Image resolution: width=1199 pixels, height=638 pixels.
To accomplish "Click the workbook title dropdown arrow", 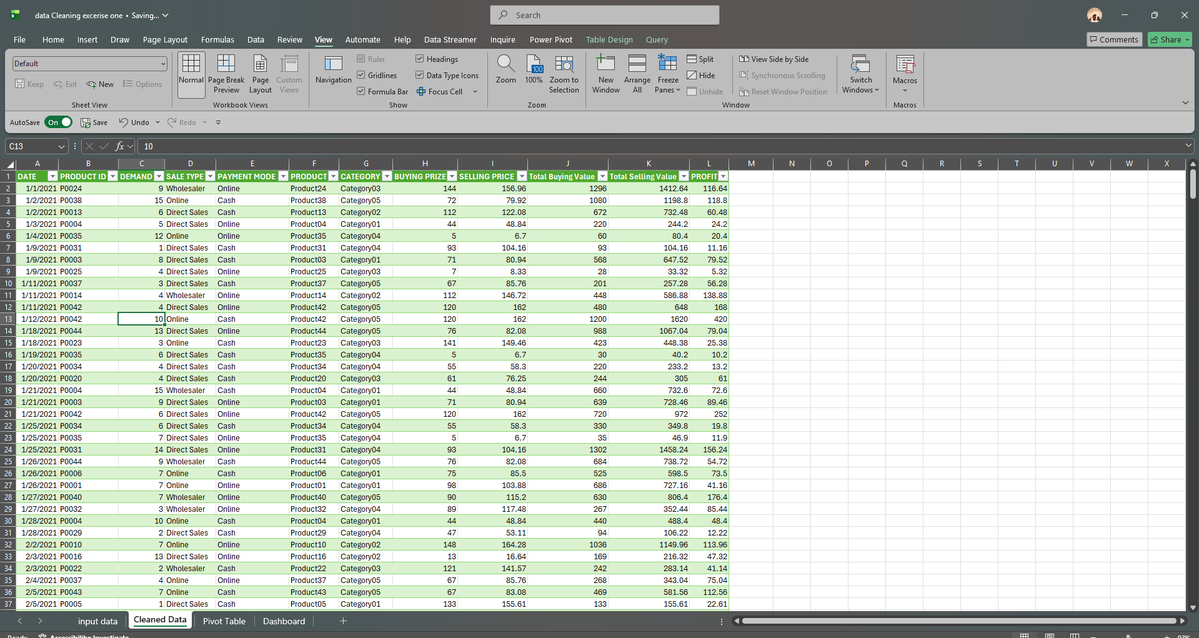I will click(x=166, y=15).
